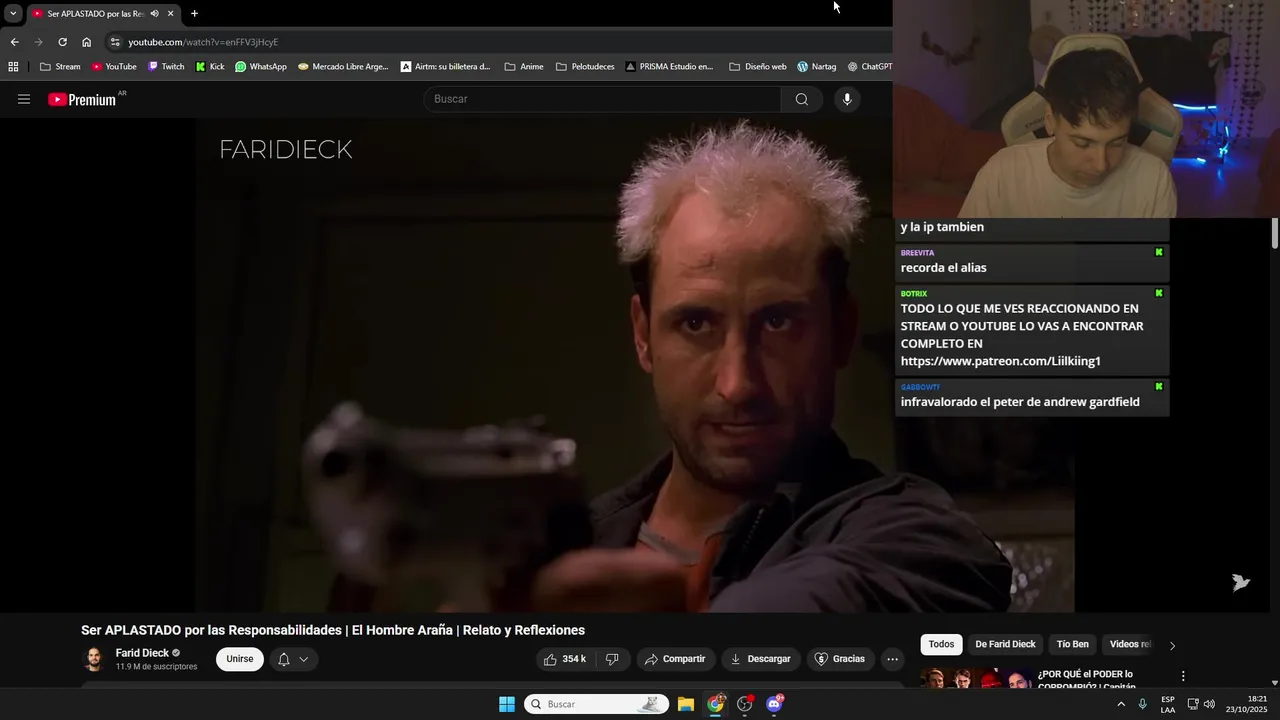Click the chat overlay scrollbar
1280x720 pixels.
click(1275, 234)
